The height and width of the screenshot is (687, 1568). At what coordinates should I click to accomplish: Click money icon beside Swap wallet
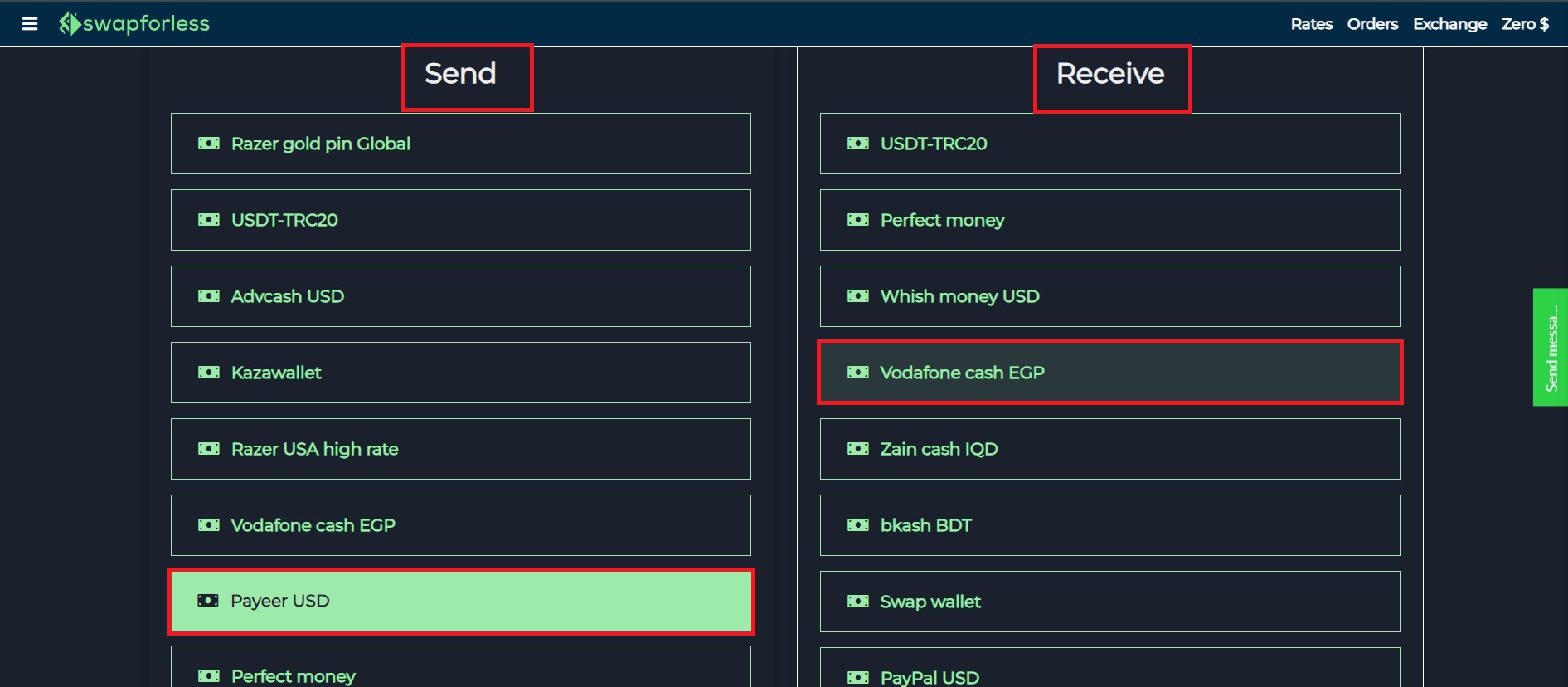click(x=858, y=602)
